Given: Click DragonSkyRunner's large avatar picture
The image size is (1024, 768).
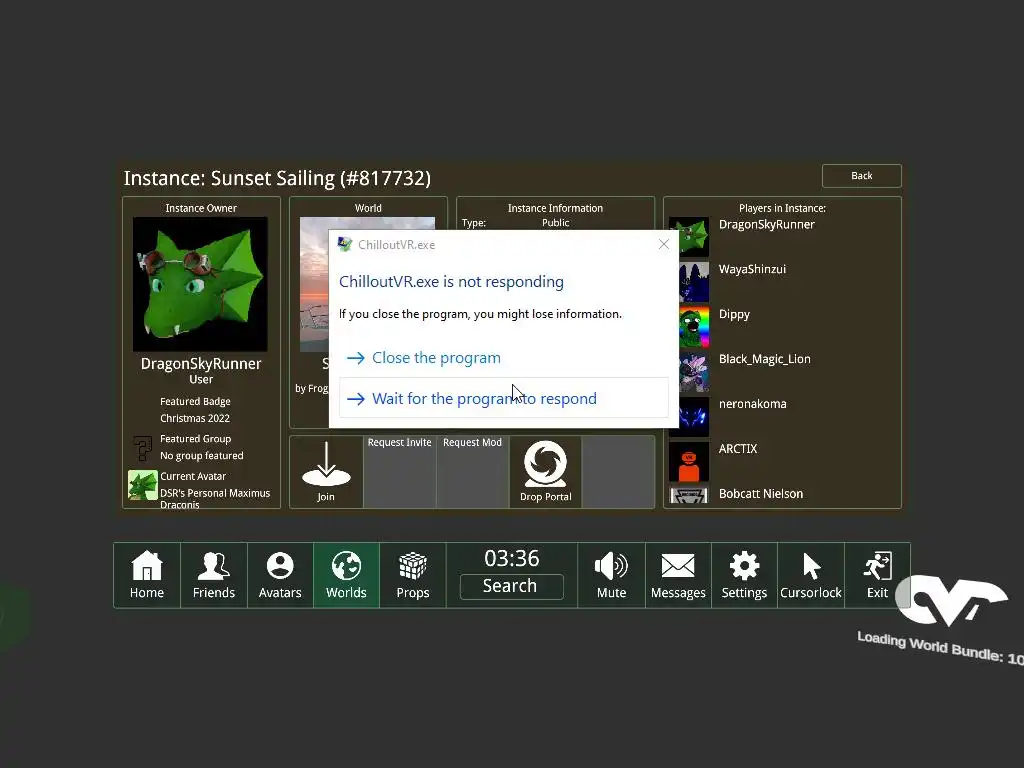Looking at the screenshot, I should [200, 284].
